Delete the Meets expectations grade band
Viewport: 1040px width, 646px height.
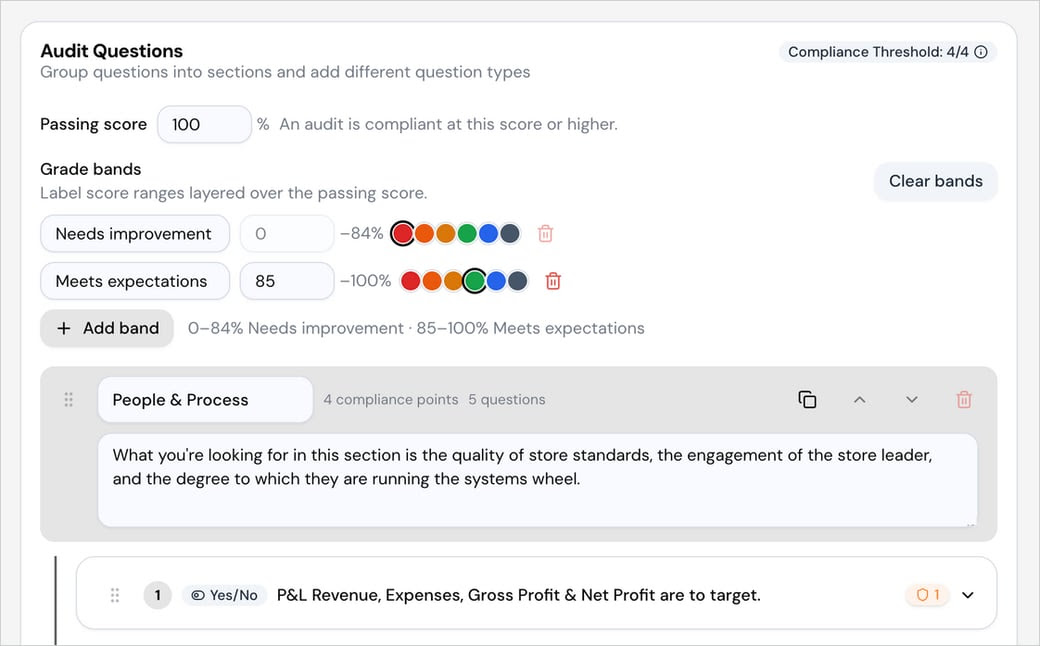tap(553, 281)
